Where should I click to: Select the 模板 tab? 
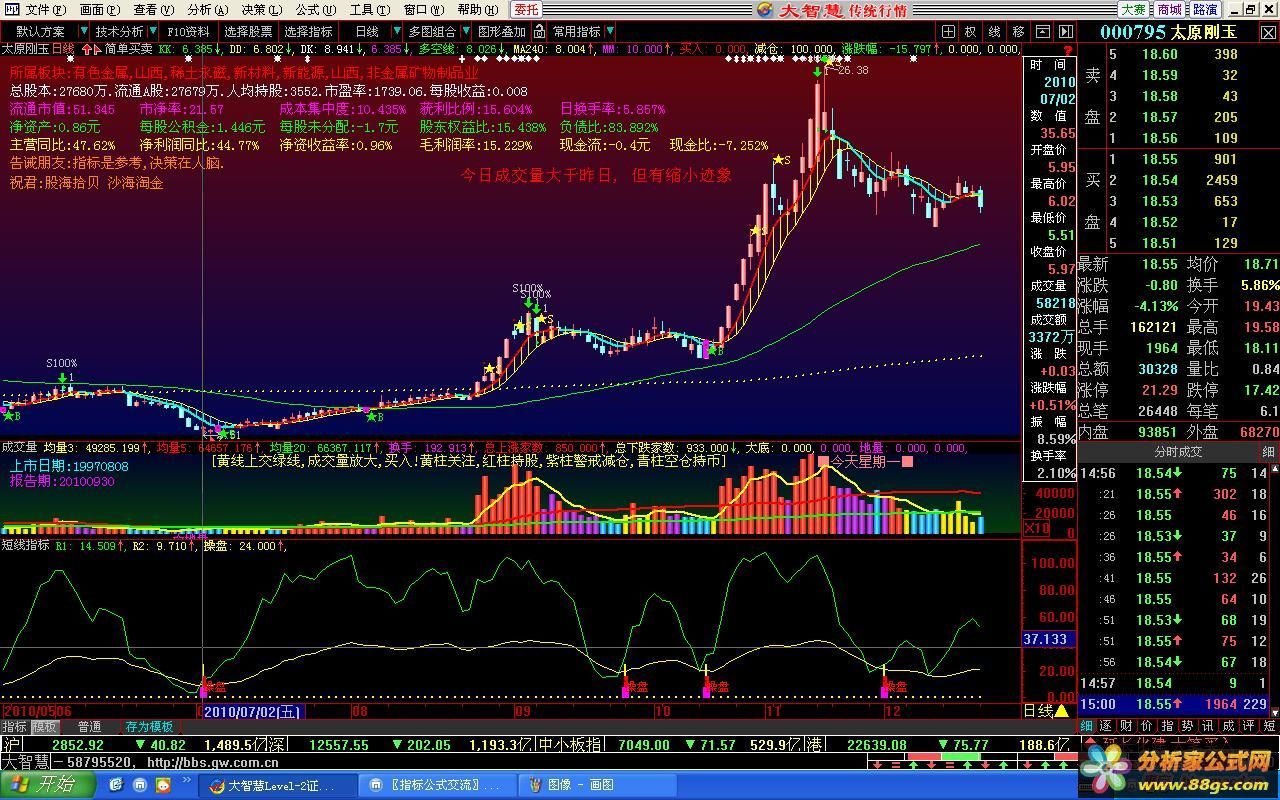coord(44,727)
